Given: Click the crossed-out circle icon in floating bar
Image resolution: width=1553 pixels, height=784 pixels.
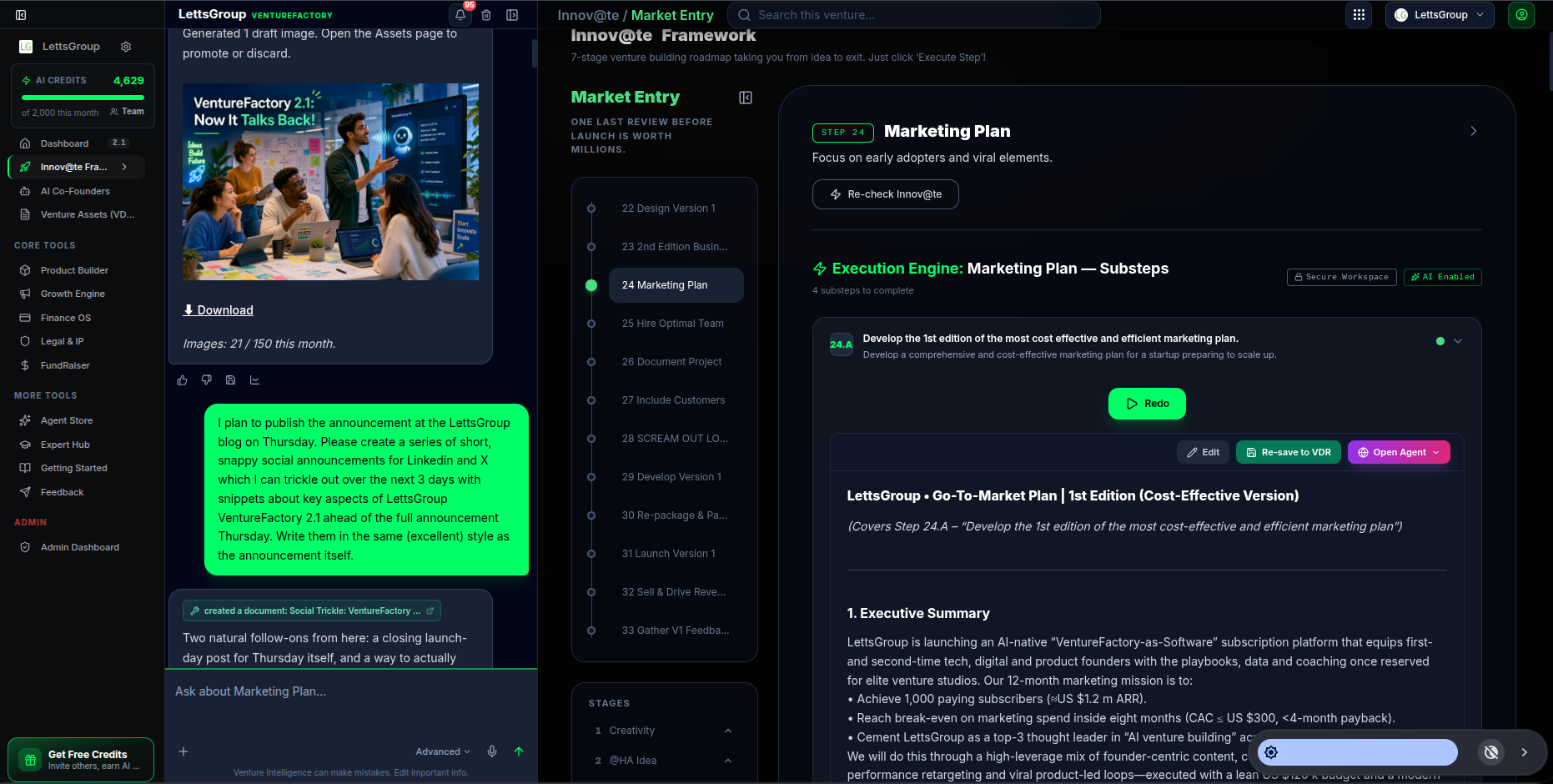Looking at the screenshot, I should 1491,752.
